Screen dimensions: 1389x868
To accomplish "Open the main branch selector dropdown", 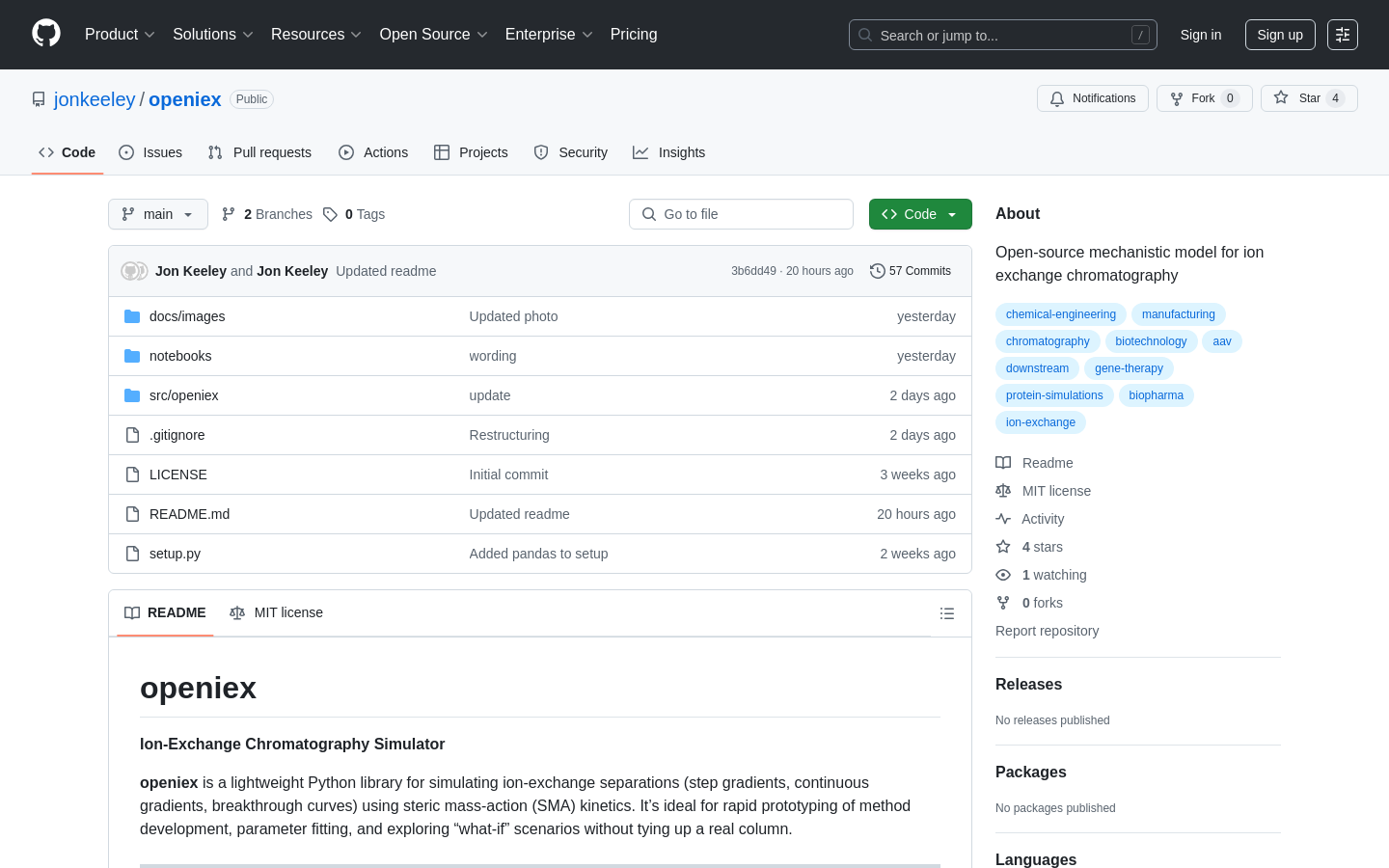I will coord(158,214).
